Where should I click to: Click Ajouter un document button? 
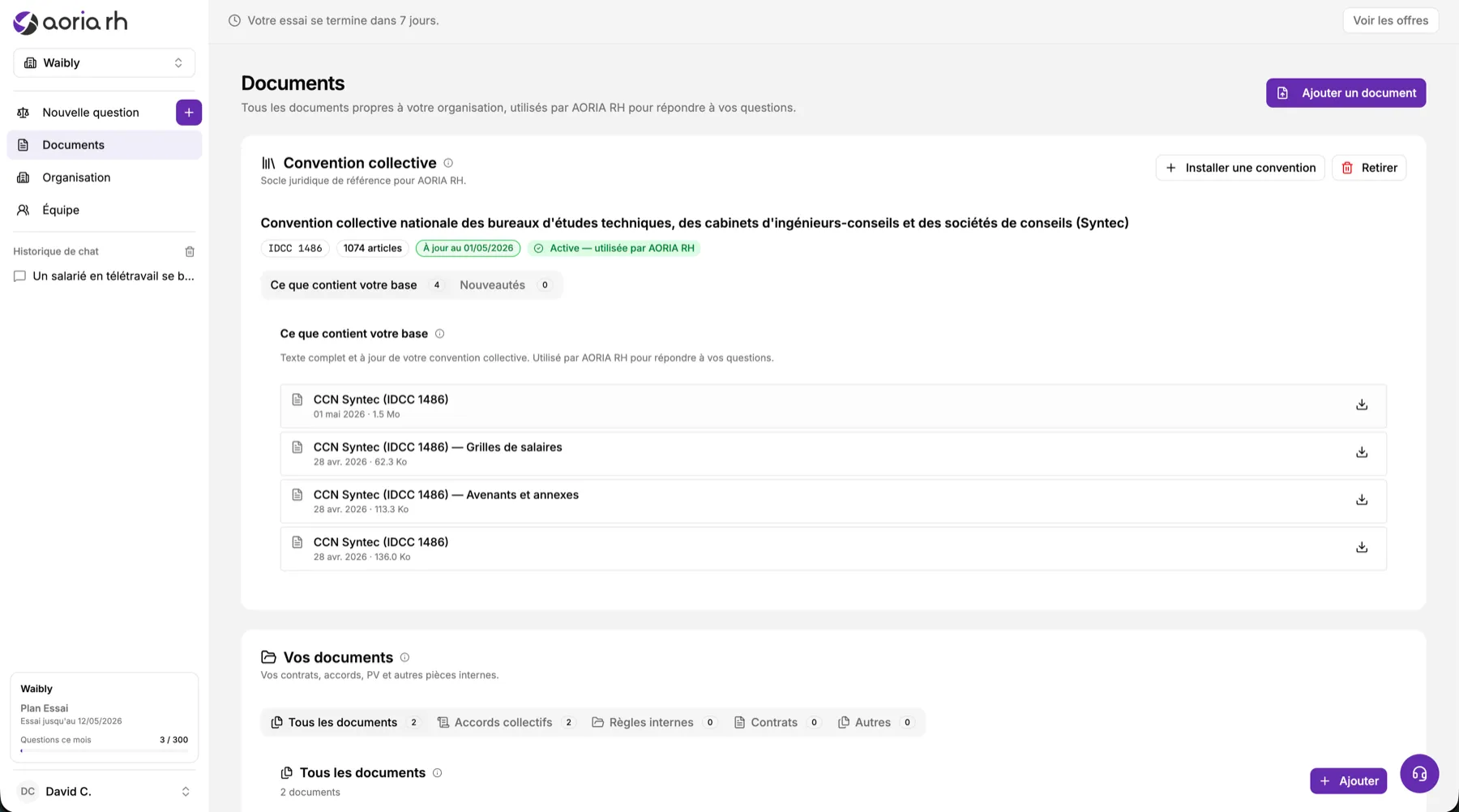(x=1346, y=93)
